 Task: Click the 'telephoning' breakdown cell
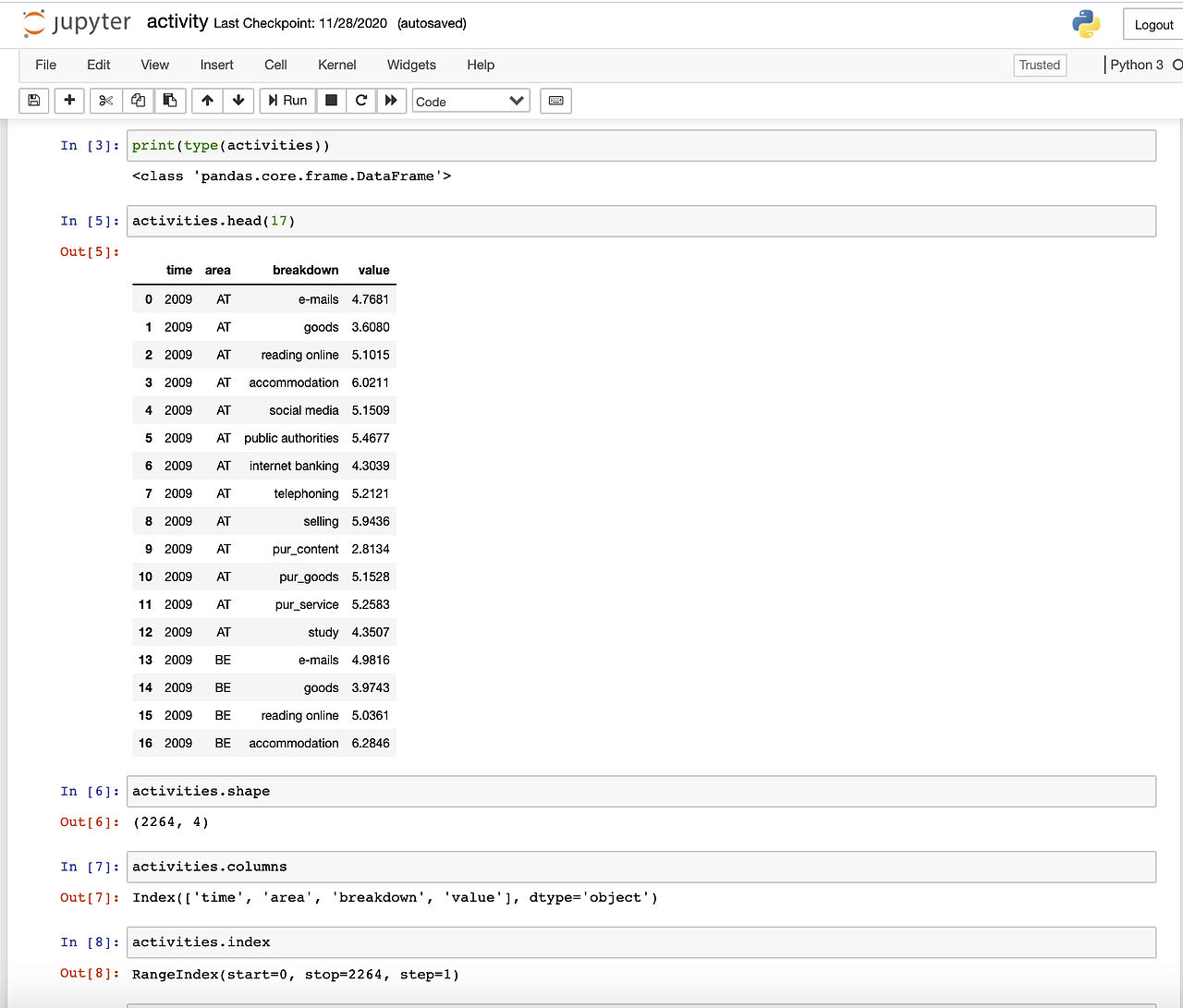tap(307, 493)
